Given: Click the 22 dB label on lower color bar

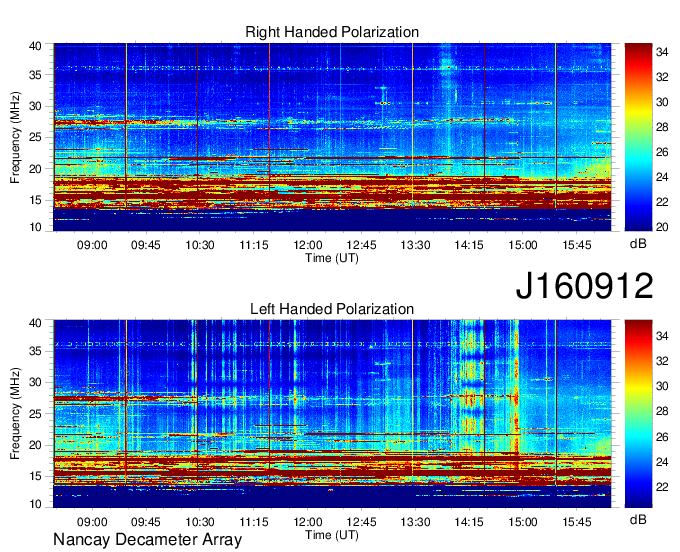Looking at the screenshot, I should 662,487.
